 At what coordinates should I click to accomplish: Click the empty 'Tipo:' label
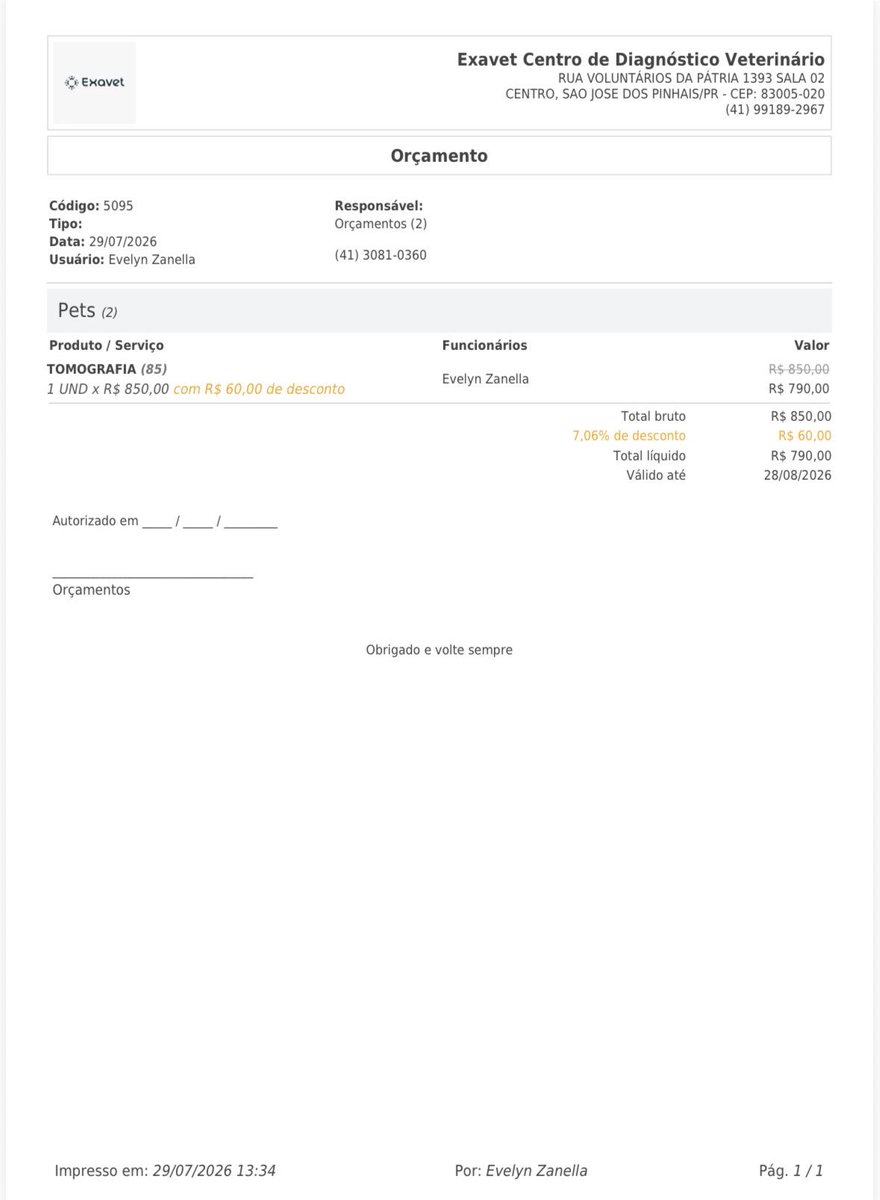(66, 224)
